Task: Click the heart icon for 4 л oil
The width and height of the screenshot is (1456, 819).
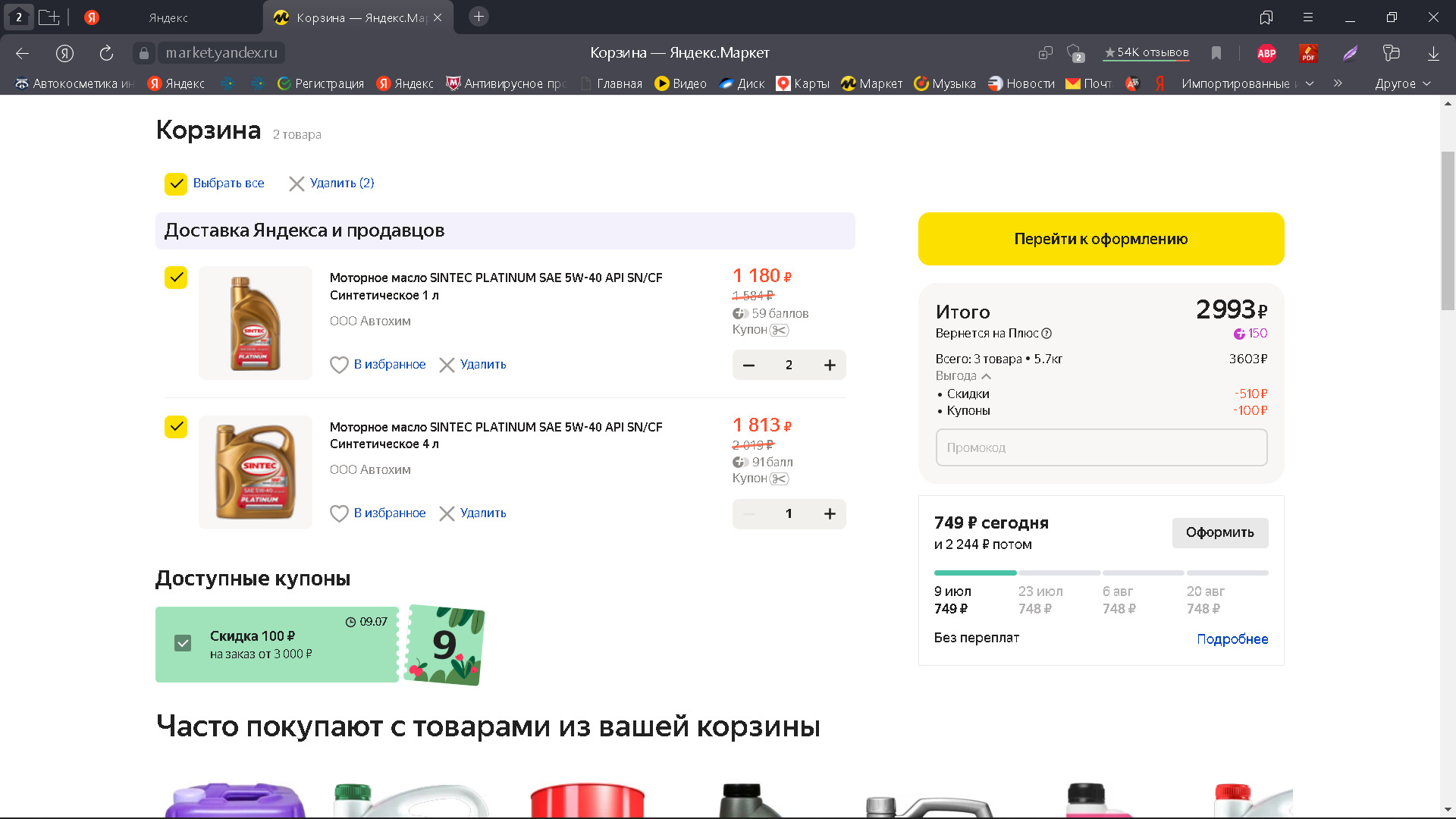Action: [339, 513]
